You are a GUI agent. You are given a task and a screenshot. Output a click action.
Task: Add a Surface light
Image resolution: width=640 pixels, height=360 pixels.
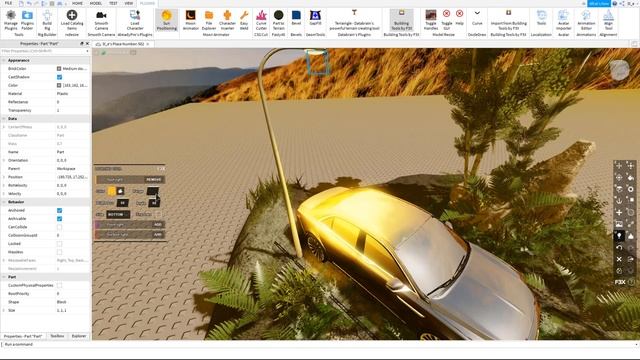pyautogui.click(x=158, y=235)
